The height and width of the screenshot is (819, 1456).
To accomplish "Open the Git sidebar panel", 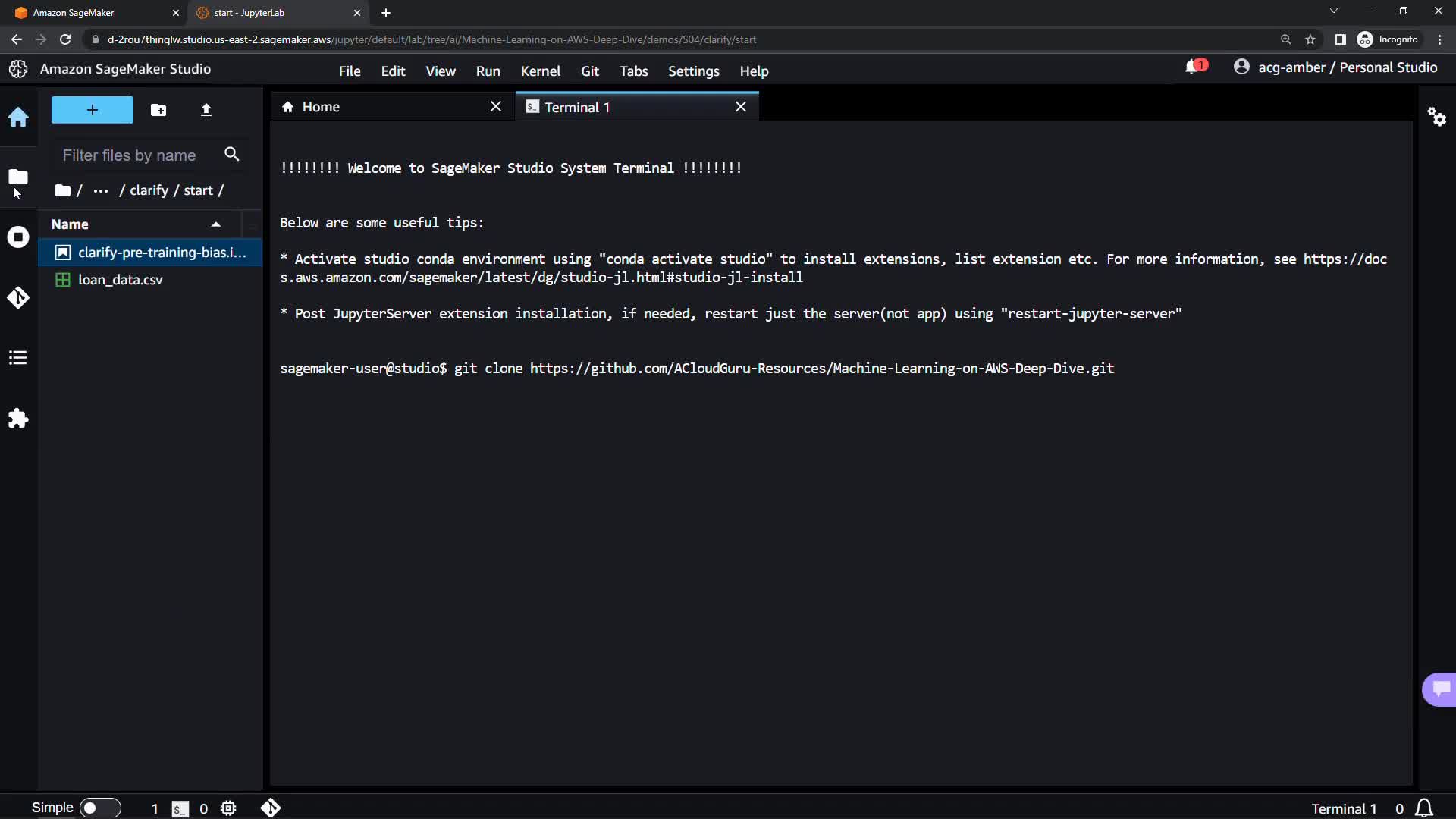I will point(18,297).
